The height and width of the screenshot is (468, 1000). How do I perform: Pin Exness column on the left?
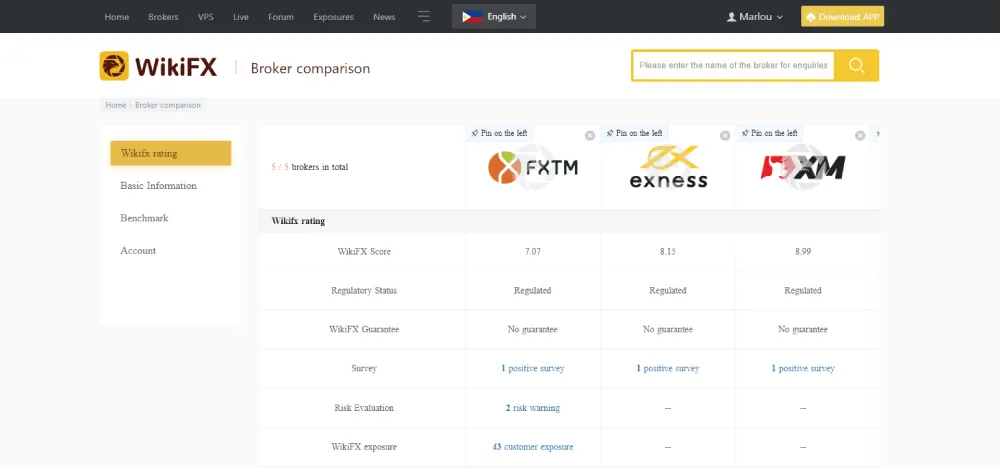coord(635,133)
